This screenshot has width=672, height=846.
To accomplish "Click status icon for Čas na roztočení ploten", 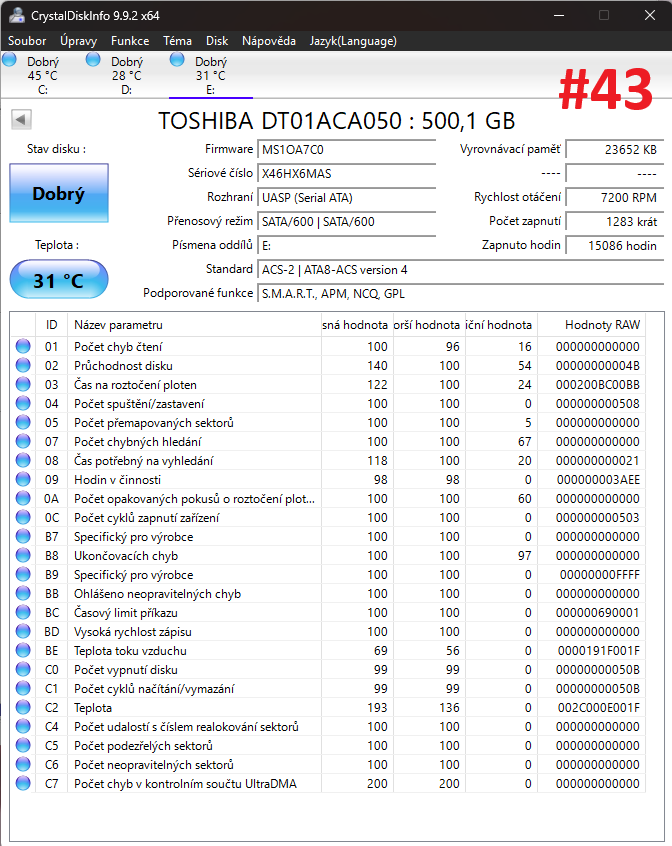I will (23, 384).
